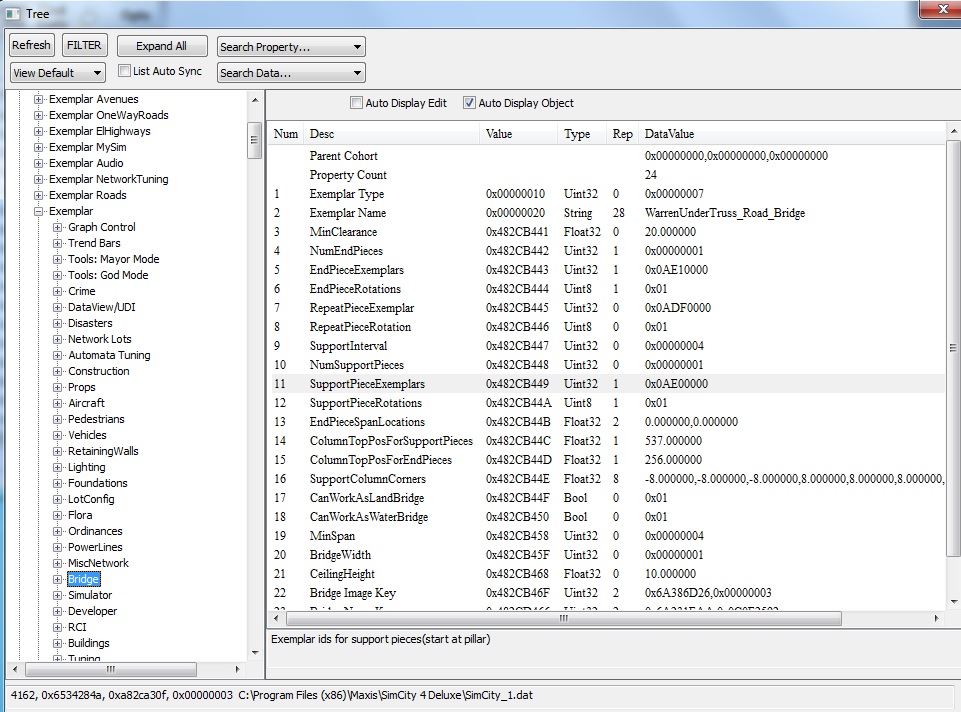This screenshot has height=712, width=961.
Task: Expand the Exemplar ElHighways node
Action: pyautogui.click(x=38, y=131)
